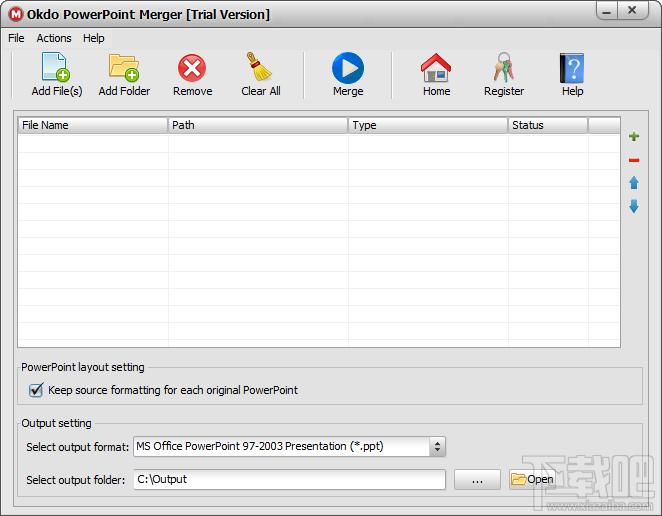Open the File menu
This screenshot has height=516, width=662.
16,38
